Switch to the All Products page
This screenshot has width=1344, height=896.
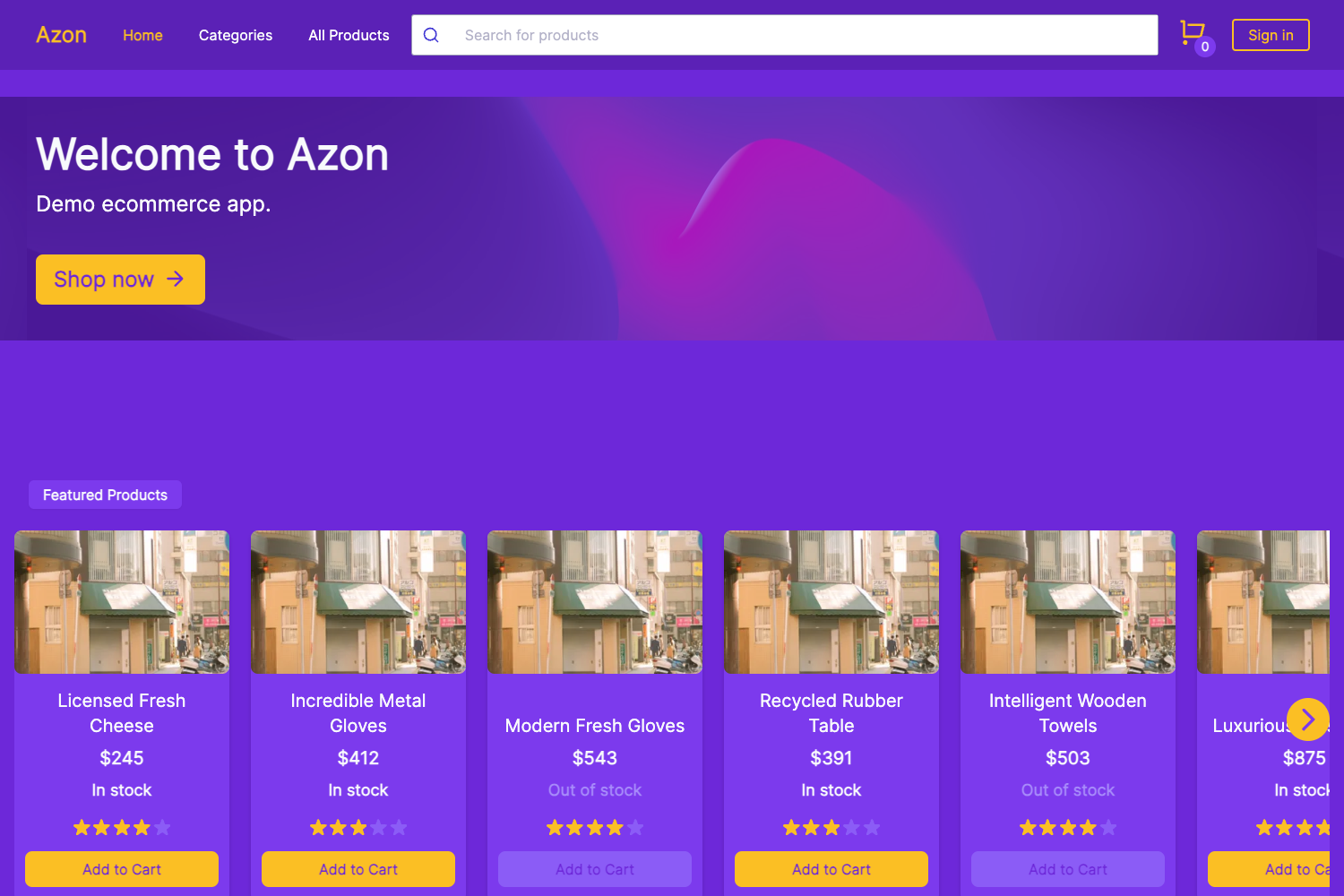[349, 35]
